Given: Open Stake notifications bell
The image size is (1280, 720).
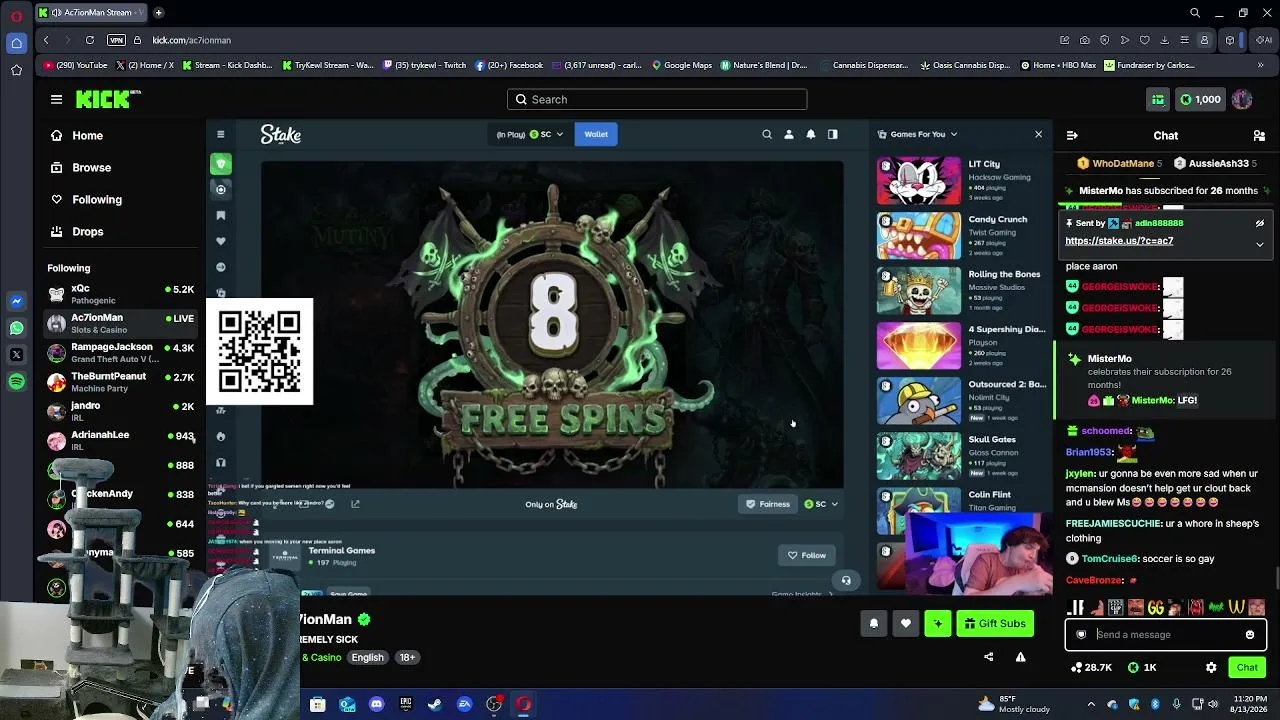Looking at the screenshot, I should (811, 134).
